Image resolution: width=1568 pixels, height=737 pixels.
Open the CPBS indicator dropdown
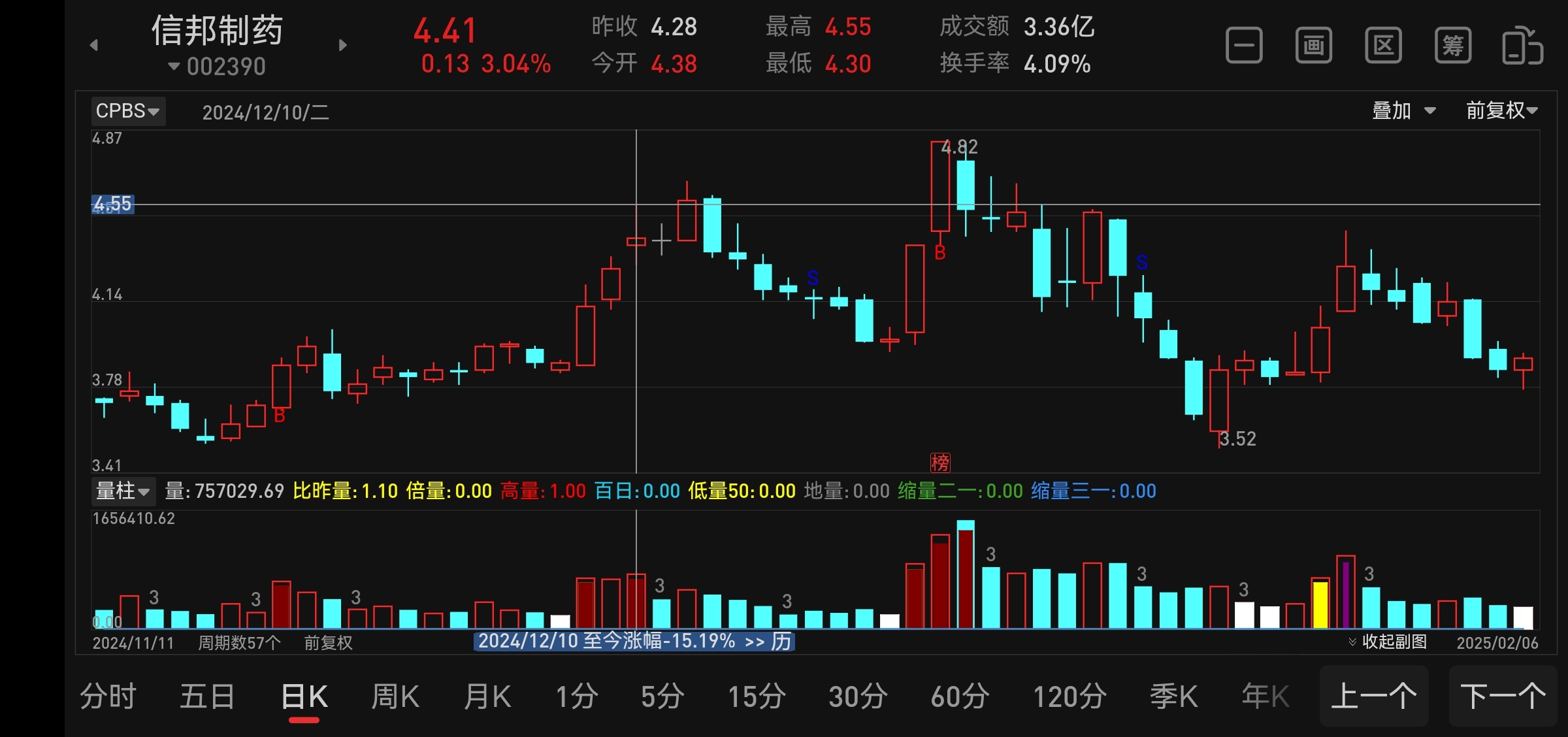coord(128,111)
